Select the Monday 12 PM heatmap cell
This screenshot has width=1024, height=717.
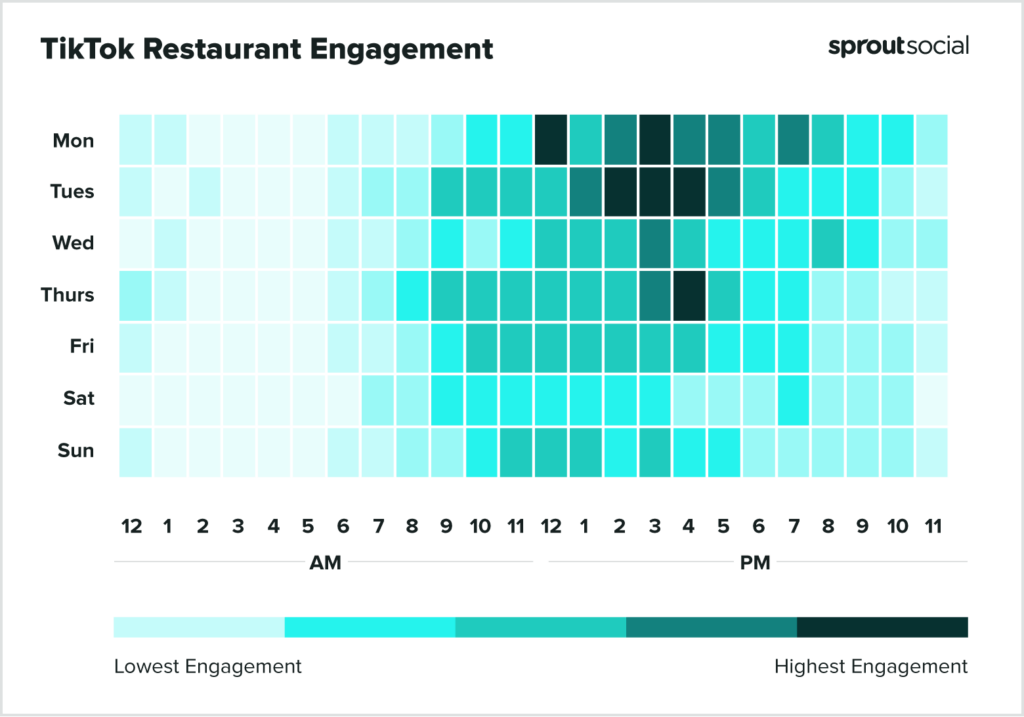pos(550,140)
